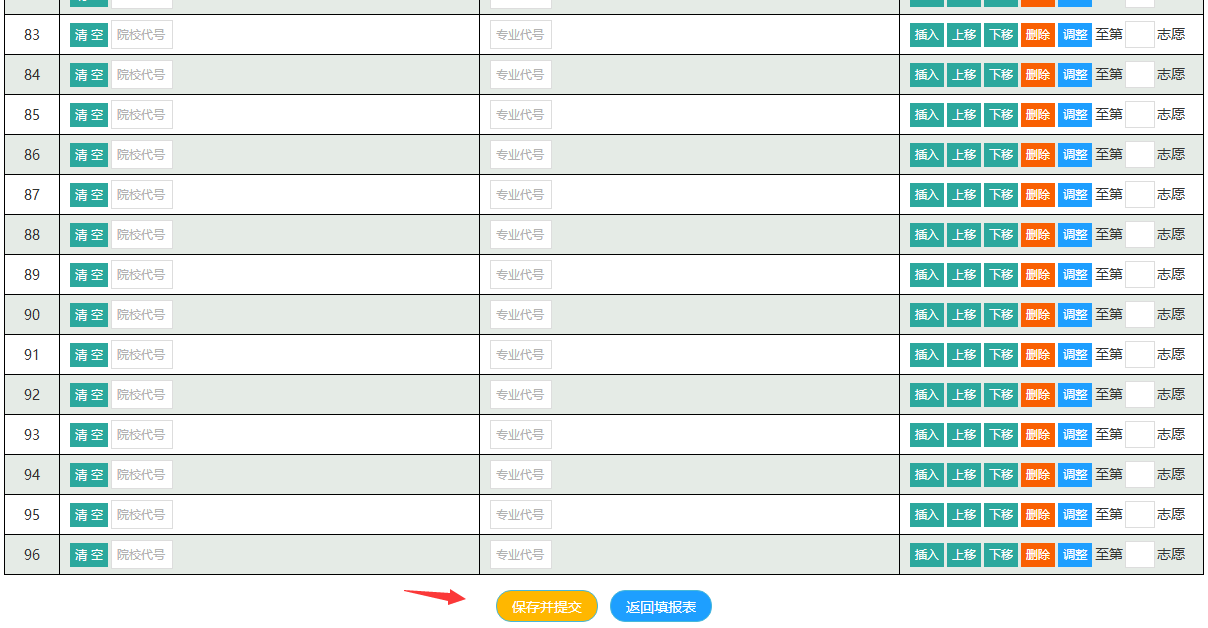This screenshot has height=628, width=1208.
Task: Click 插入 in row 92
Action: pyautogui.click(x=927, y=395)
